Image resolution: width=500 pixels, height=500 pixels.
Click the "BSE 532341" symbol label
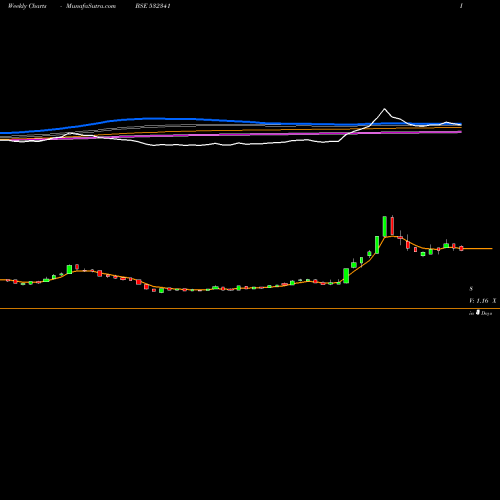point(153,6)
